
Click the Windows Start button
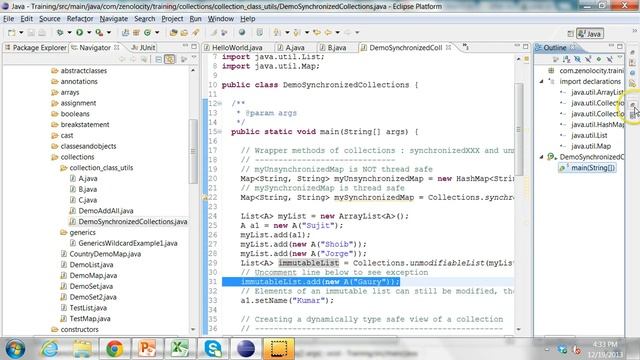pyautogui.click(x=15, y=349)
